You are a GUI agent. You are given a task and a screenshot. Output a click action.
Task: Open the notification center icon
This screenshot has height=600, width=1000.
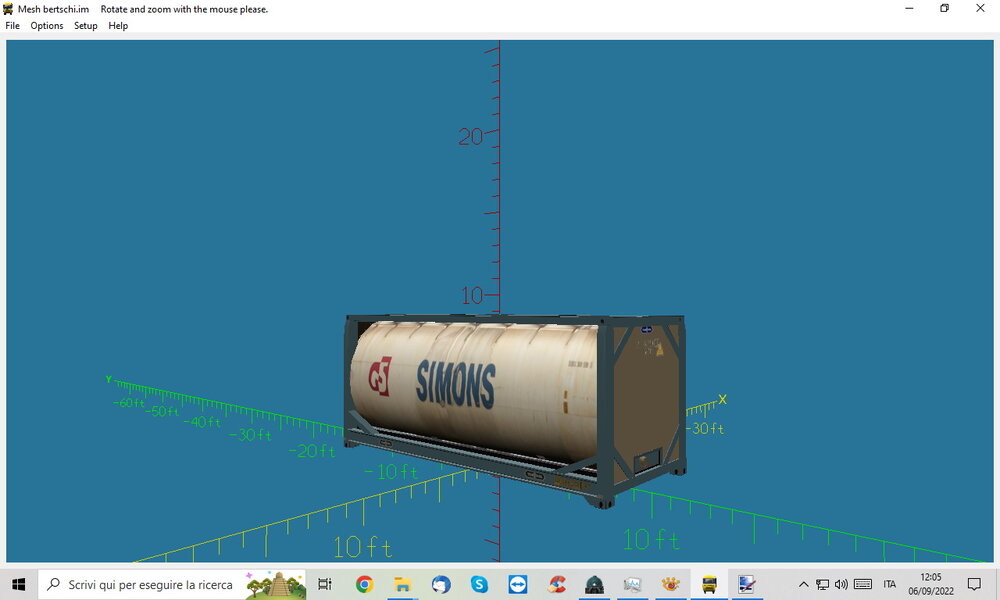click(x=974, y=584)
